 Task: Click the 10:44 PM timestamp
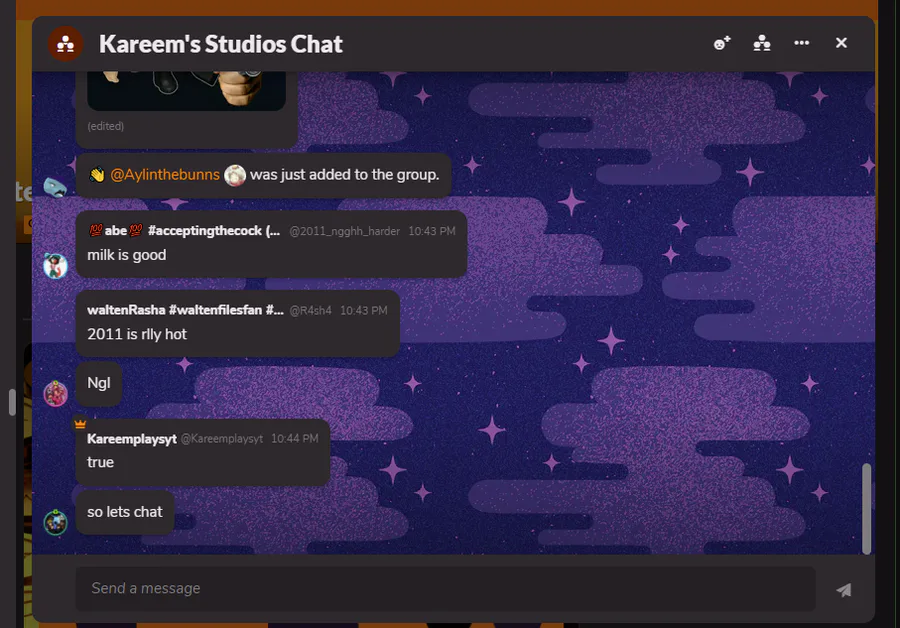tap(294, 439)
